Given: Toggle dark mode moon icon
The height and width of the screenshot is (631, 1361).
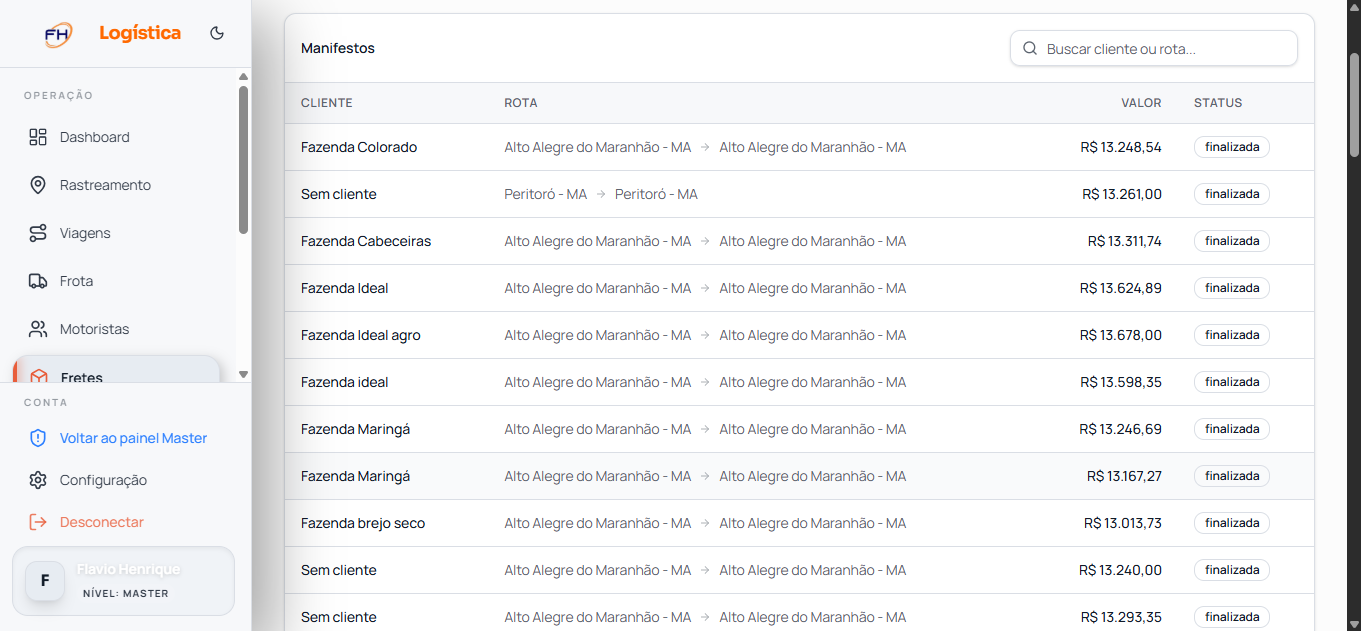Looking at the screenshot, I should click(217, 33).
